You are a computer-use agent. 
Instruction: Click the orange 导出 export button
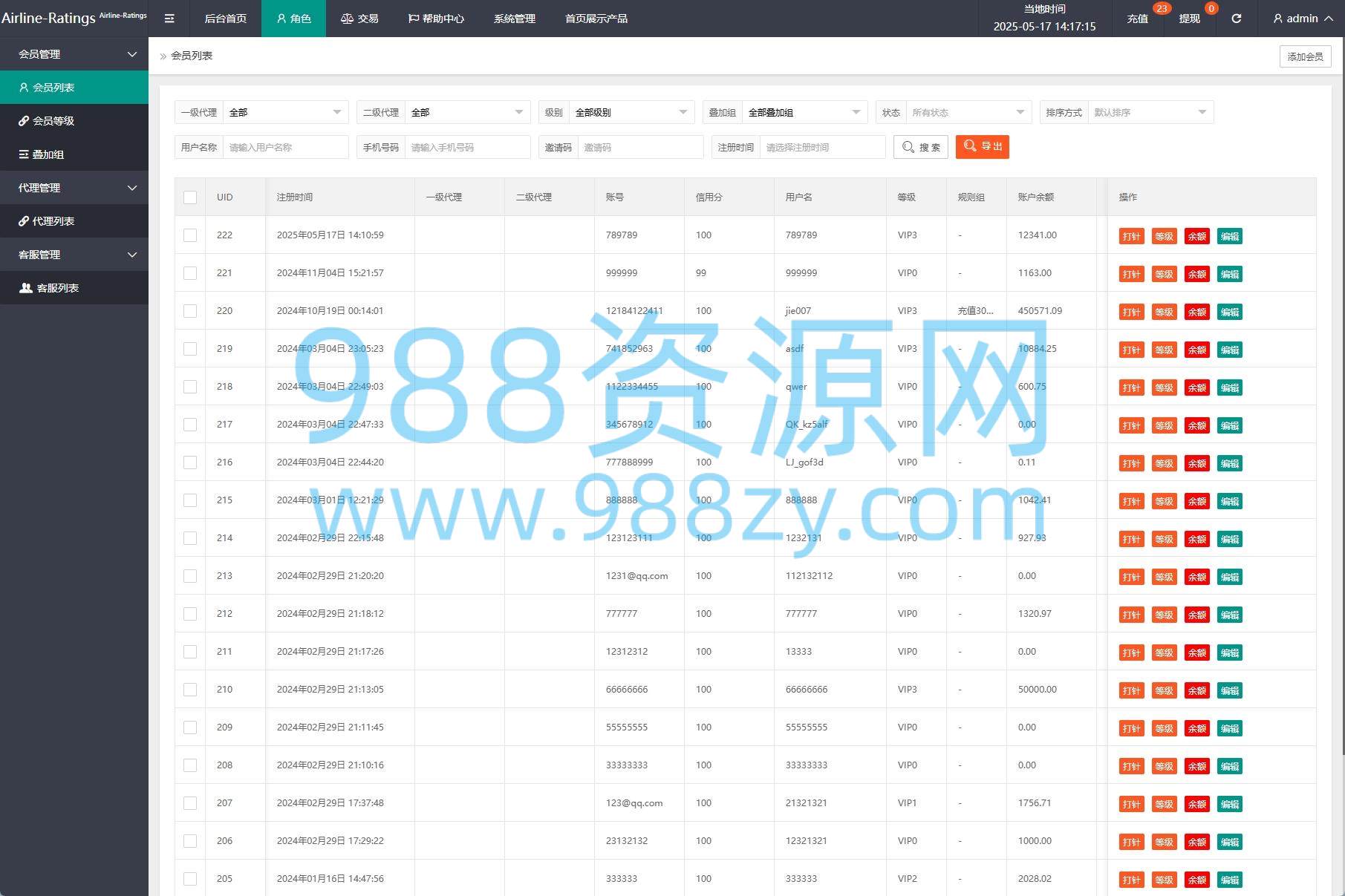(982, 147)
